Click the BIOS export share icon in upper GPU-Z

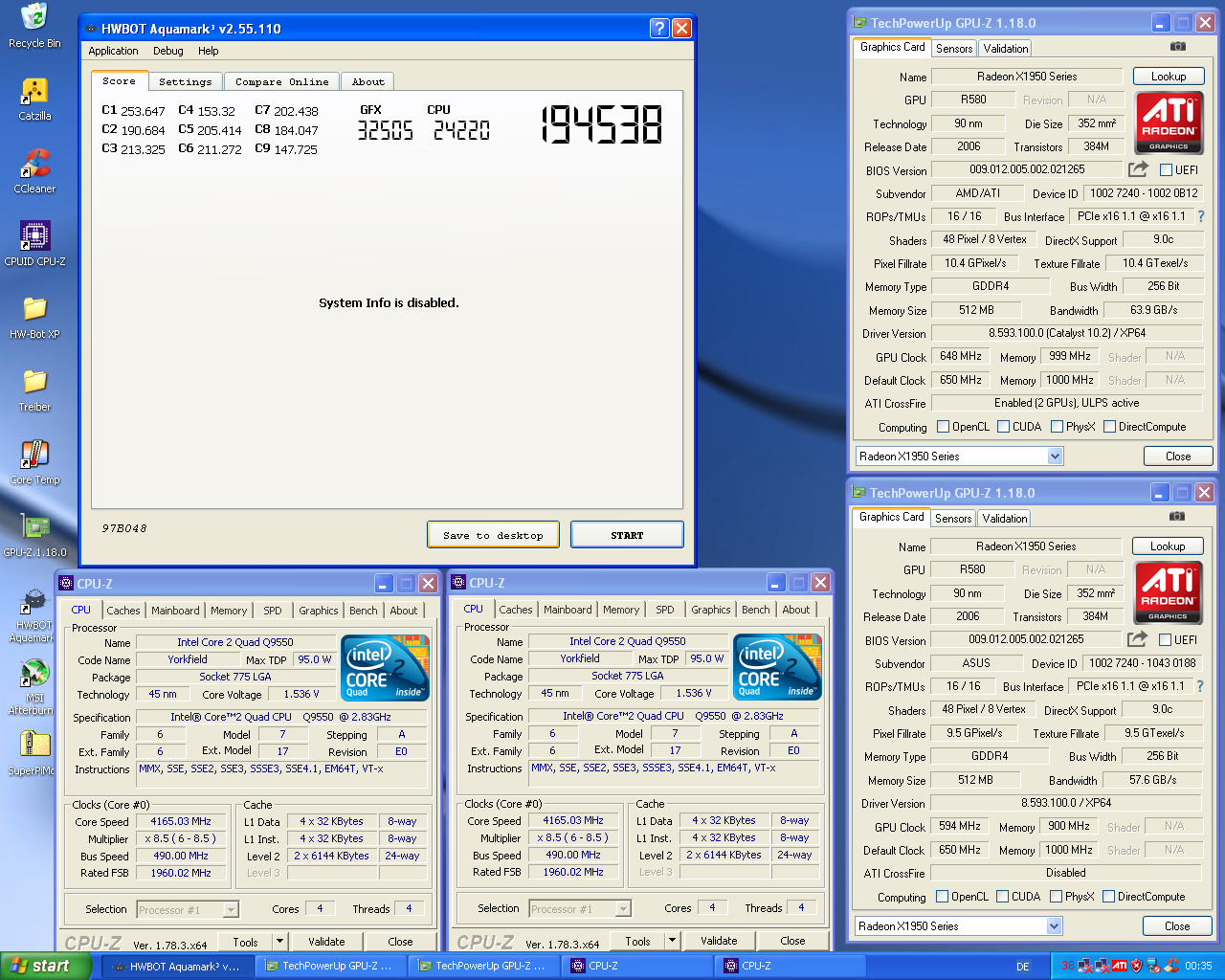1138,169
